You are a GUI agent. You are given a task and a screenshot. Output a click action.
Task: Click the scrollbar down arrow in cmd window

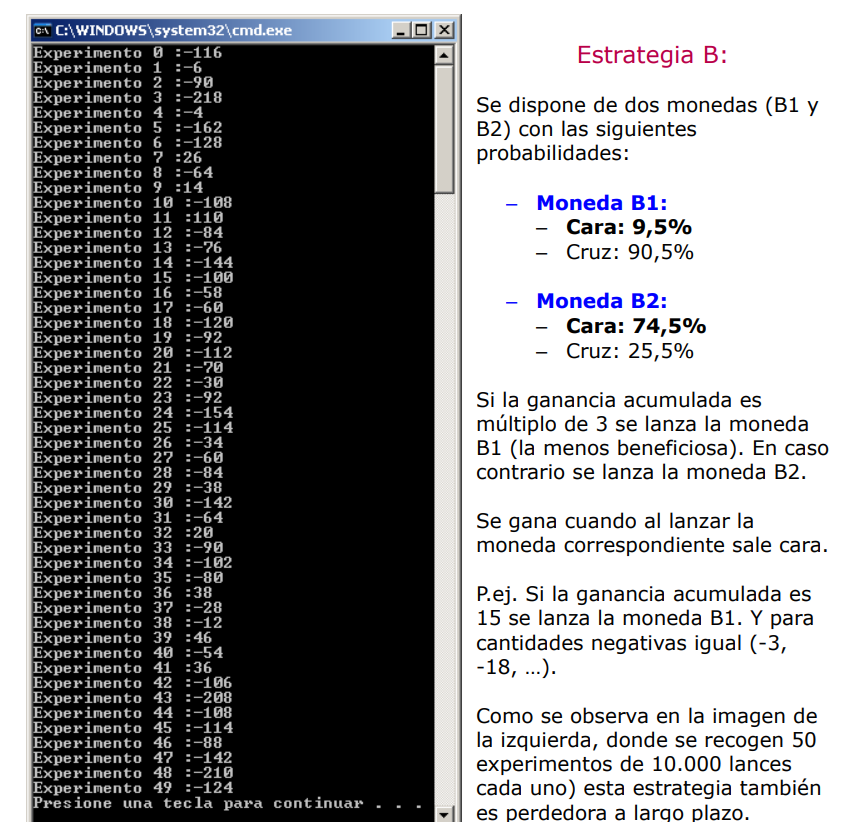[x=444, y=814]
